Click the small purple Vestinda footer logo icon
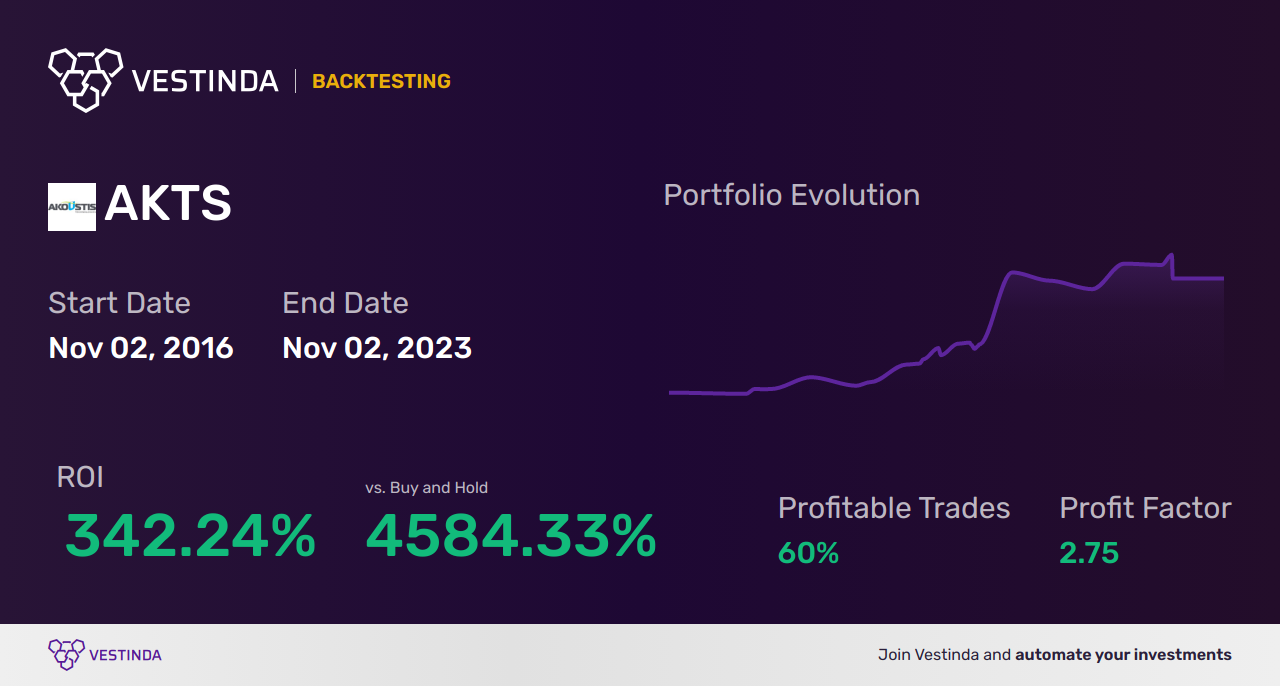 click(x=66, y=655)
